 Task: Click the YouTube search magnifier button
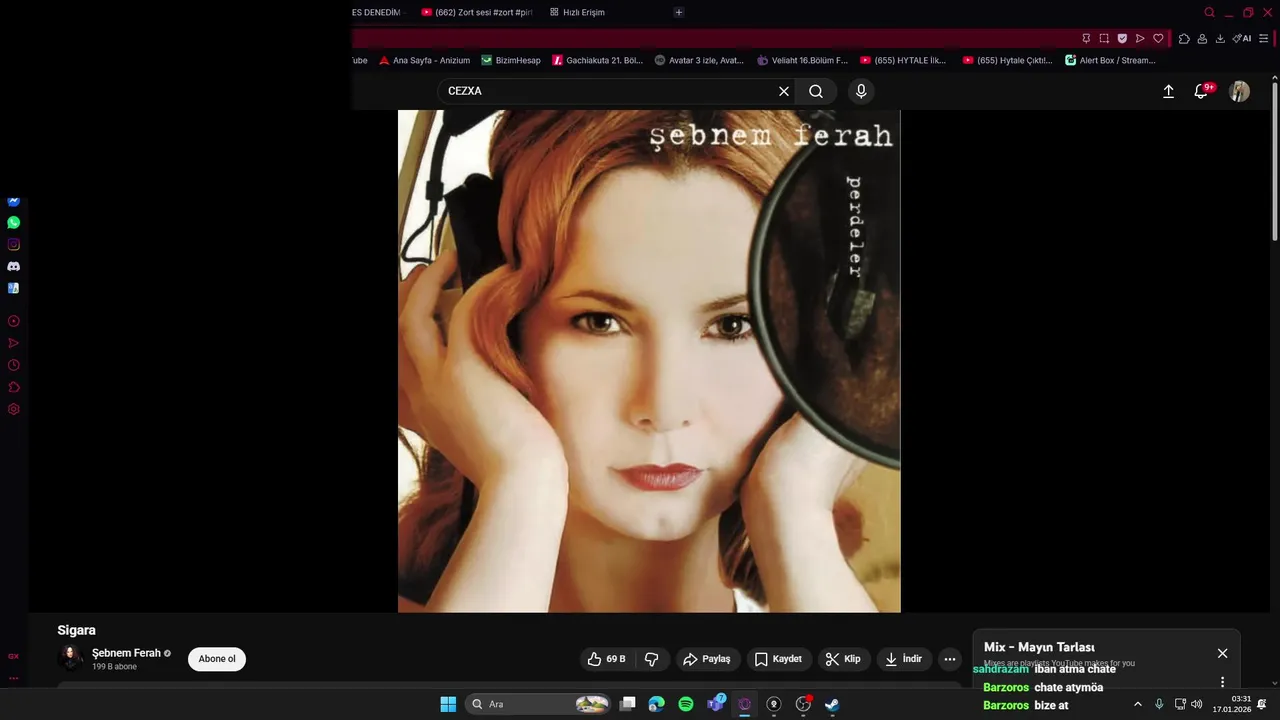point(816,91)
